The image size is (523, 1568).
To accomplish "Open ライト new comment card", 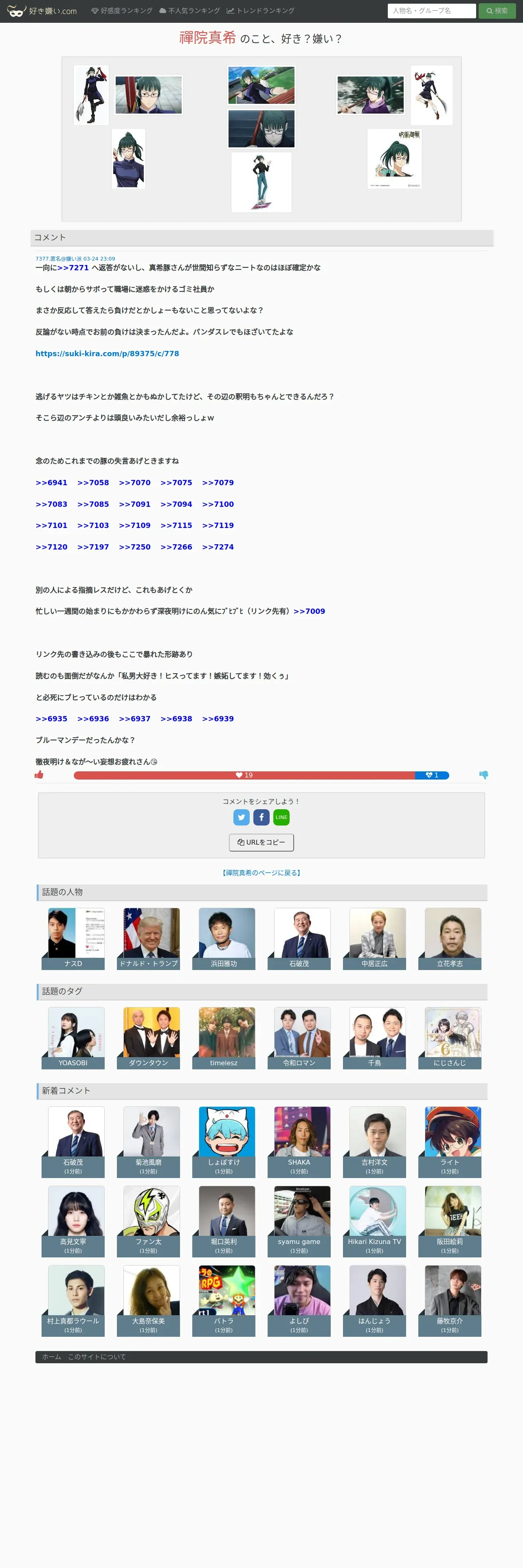I will (450, 1142).
